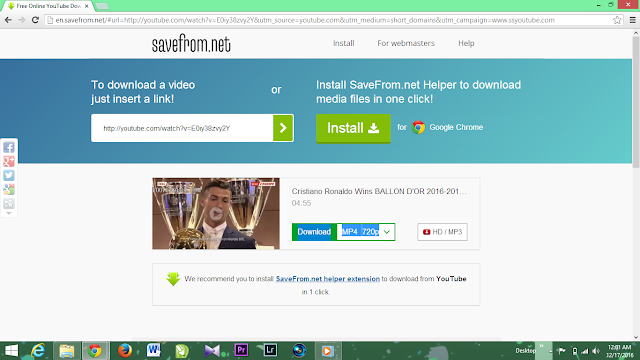Open File Explorer from taskbar
This screenshot has height=360, width=640.
pos(67,351)
